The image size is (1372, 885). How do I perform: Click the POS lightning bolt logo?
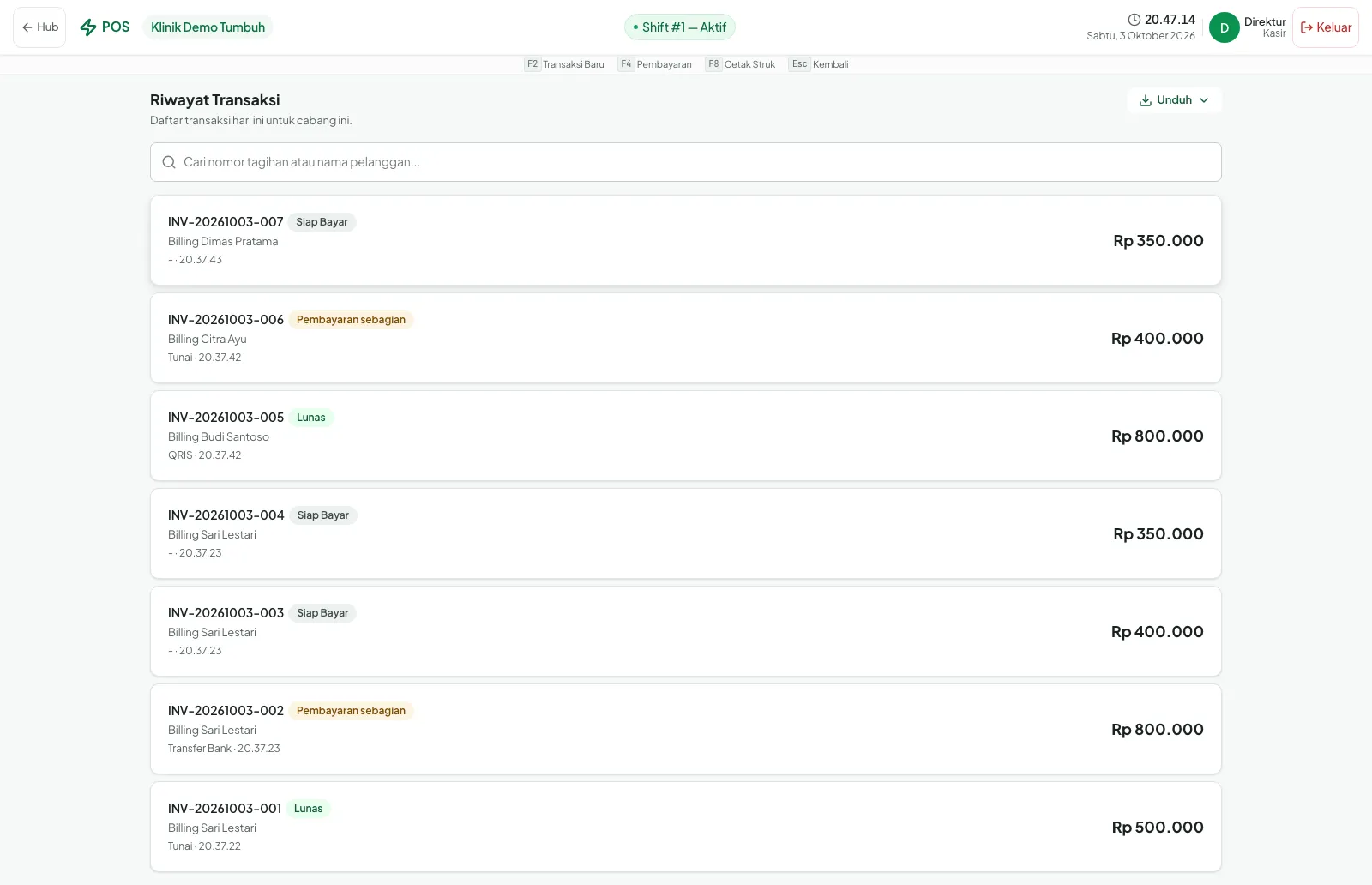click(88, 27)
